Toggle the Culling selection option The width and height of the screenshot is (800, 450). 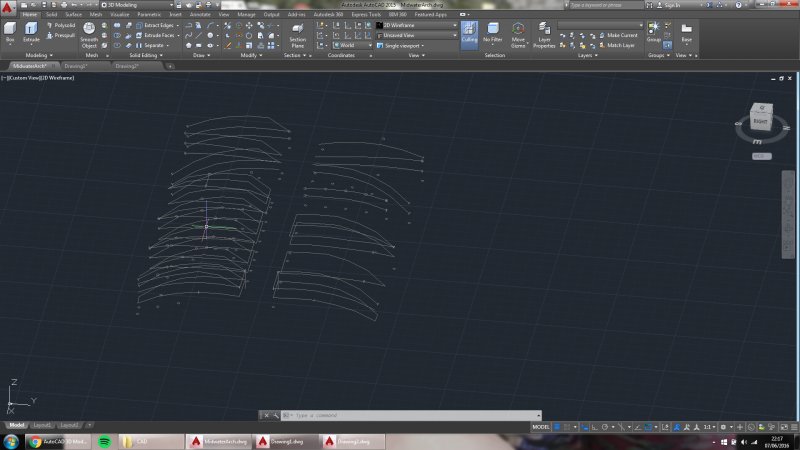click(x=469, y=33)
